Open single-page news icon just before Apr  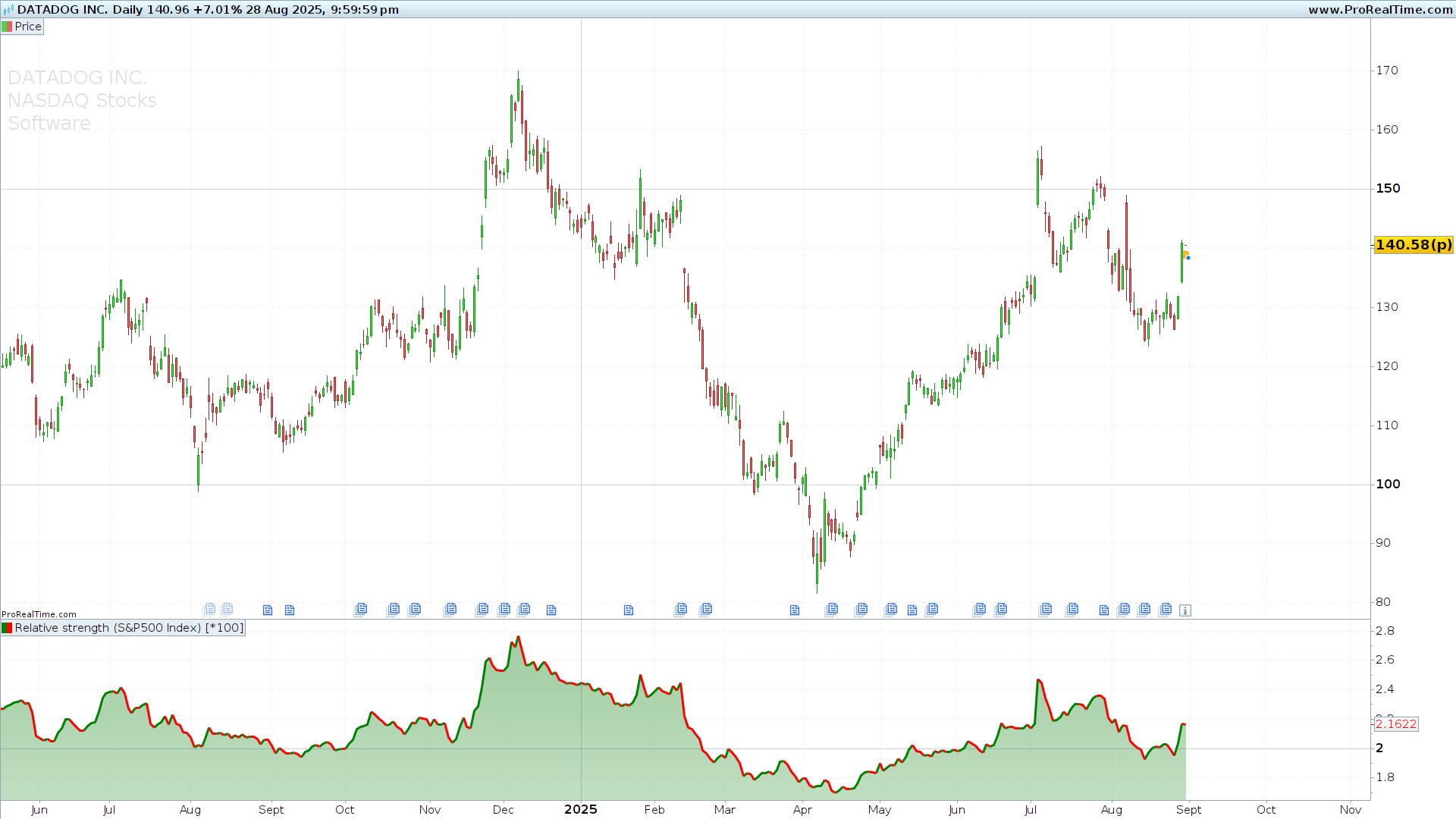pos(795,610)
